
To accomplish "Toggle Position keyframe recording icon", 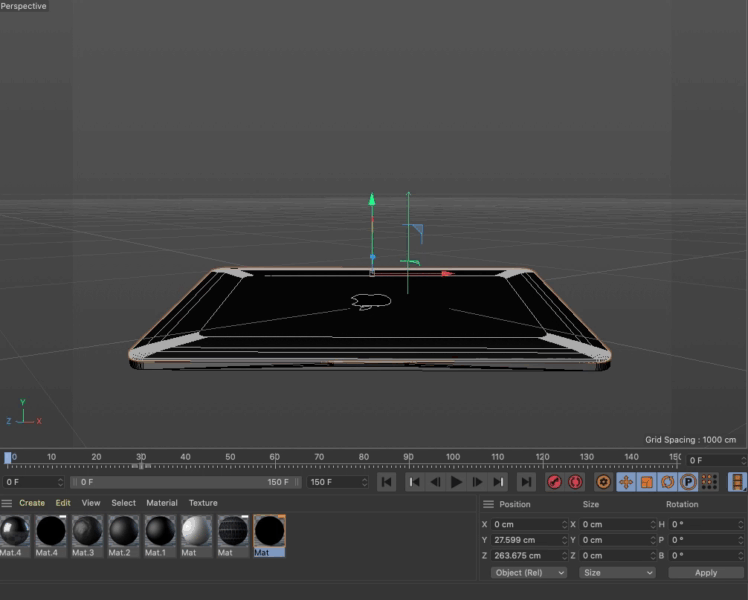I will tap(626, 482).
